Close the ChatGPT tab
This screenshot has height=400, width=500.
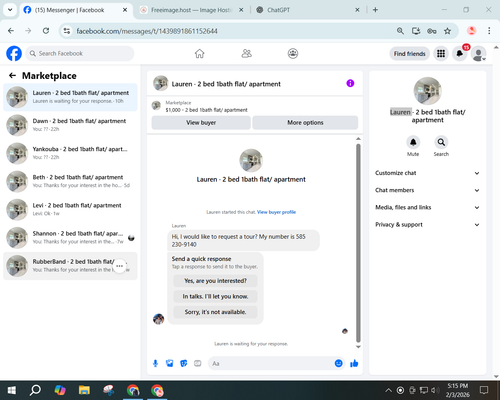[x=357, y=10]
